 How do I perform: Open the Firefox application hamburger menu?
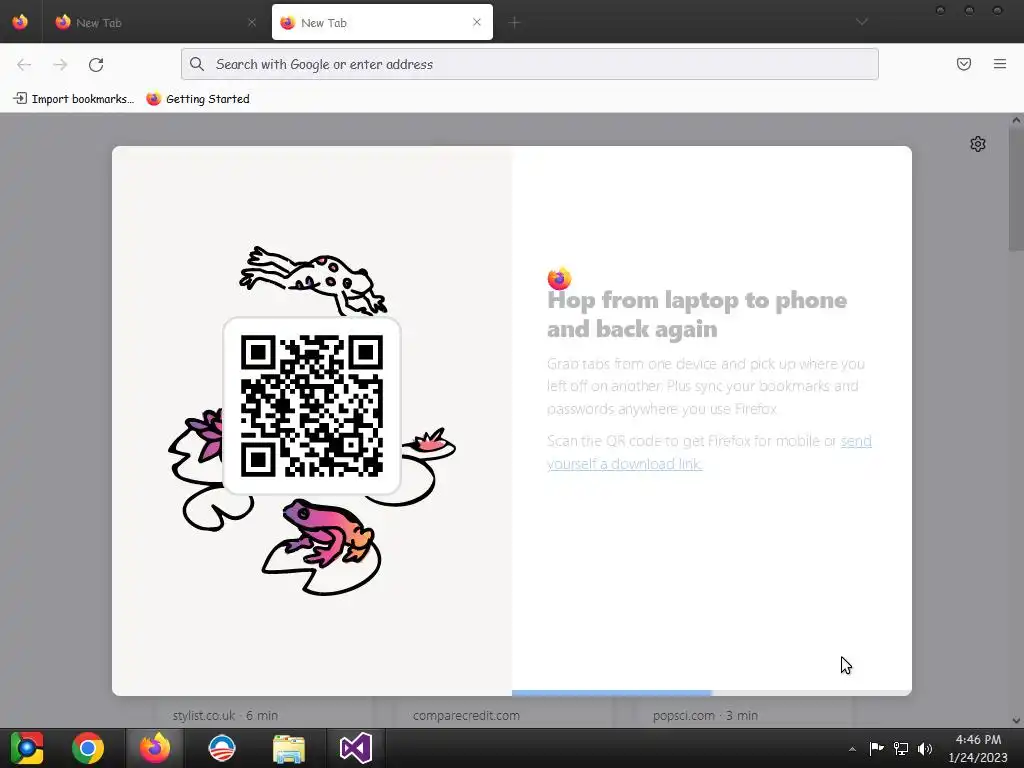click(x=1000, y=64)
